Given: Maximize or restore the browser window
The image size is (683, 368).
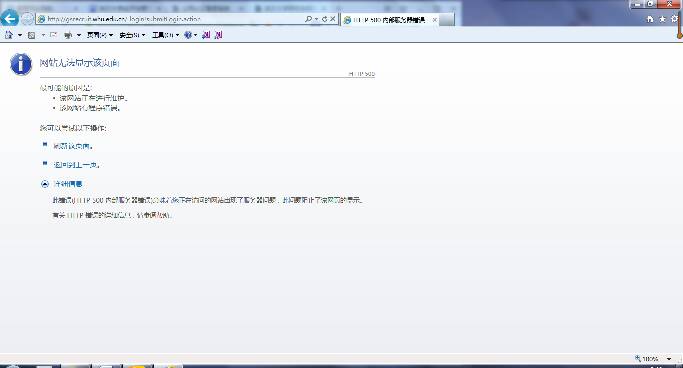Looking at the screenshot, I should [x=650, y=3].
